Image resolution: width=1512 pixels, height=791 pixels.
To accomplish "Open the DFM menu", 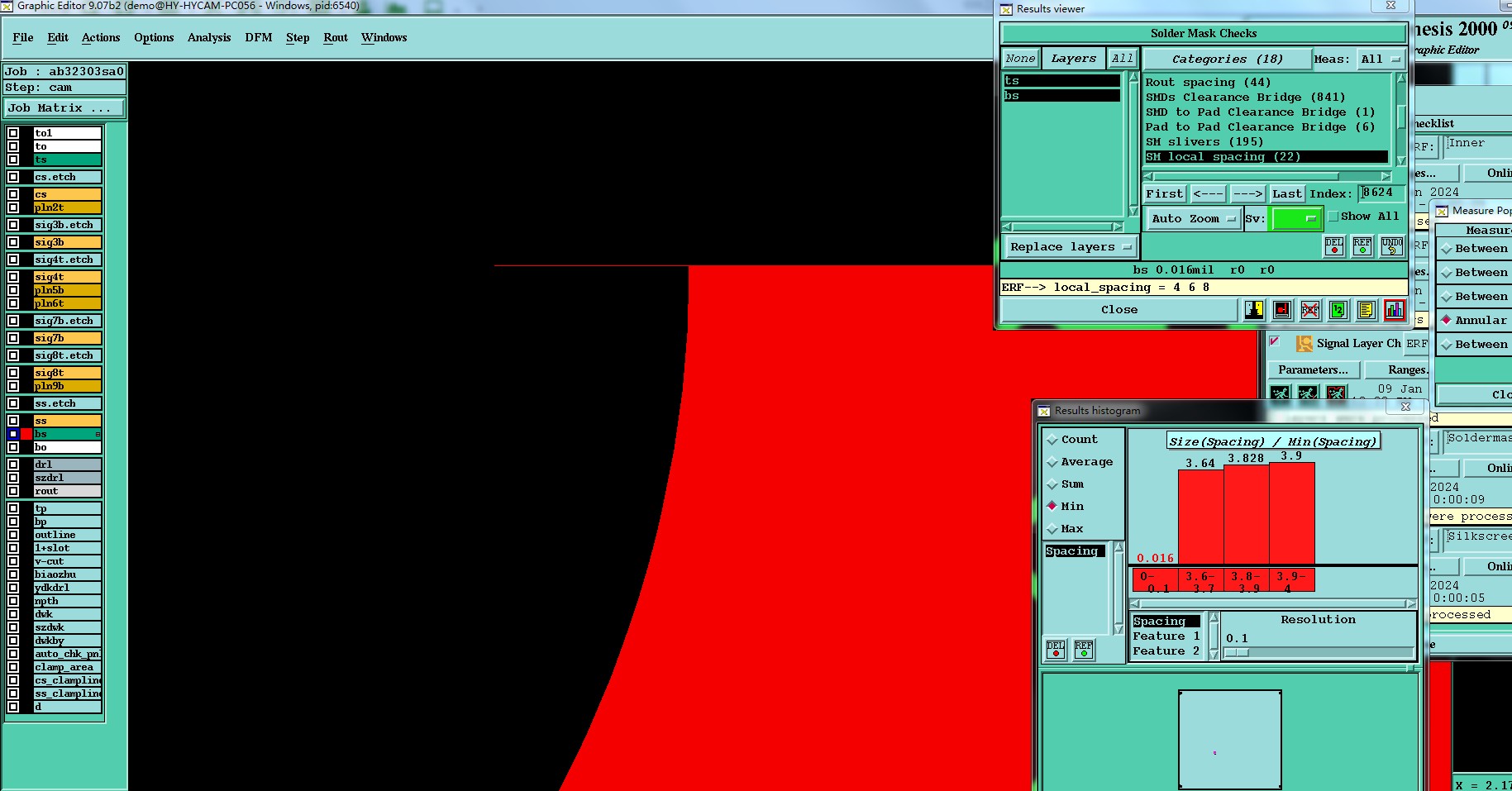I will coord(259,38).
